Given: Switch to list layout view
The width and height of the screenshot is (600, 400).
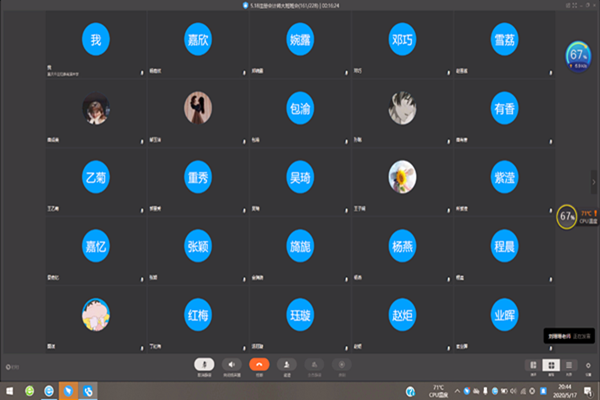Looking at the screenshot, I should tap(569, 366).
